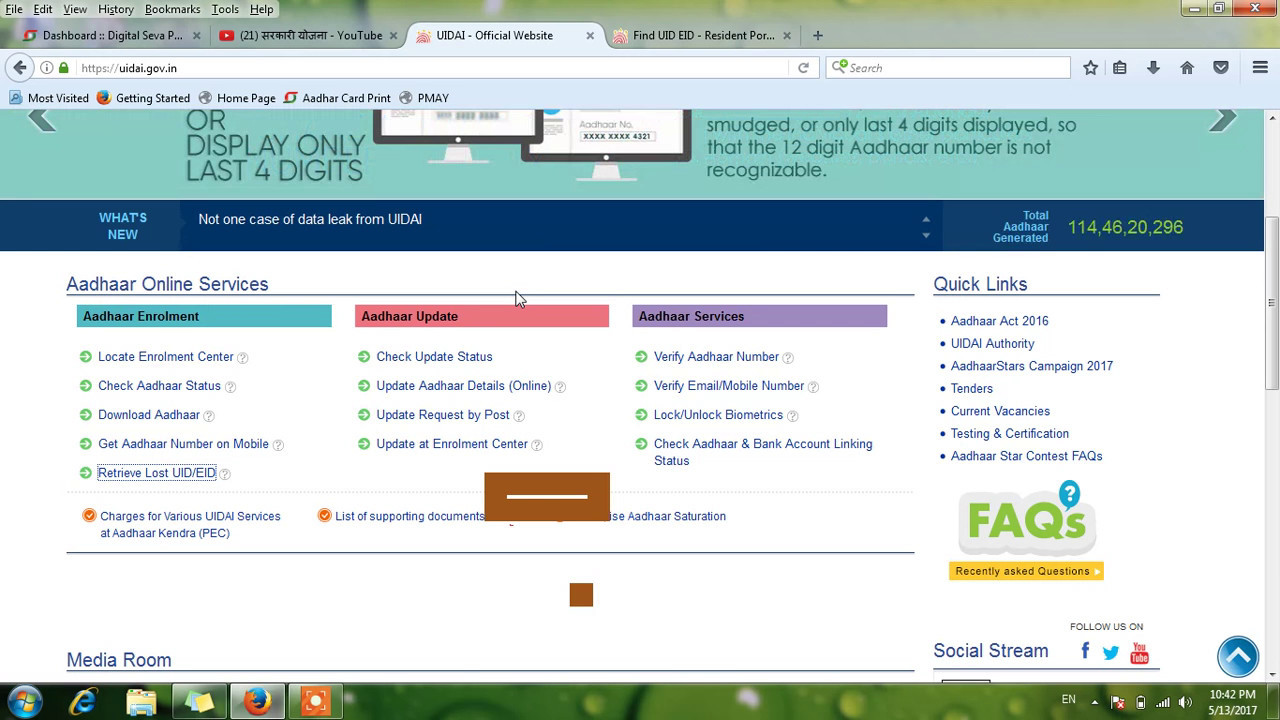
Task: Go back using the browser back arrow
Action: 20,67
